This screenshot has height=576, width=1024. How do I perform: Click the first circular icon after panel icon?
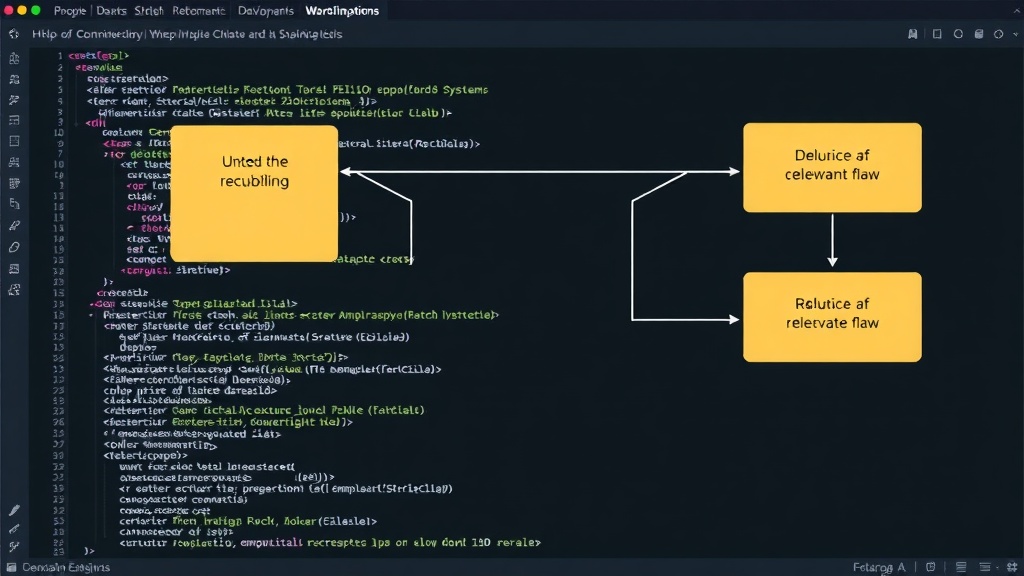[958, 34]
